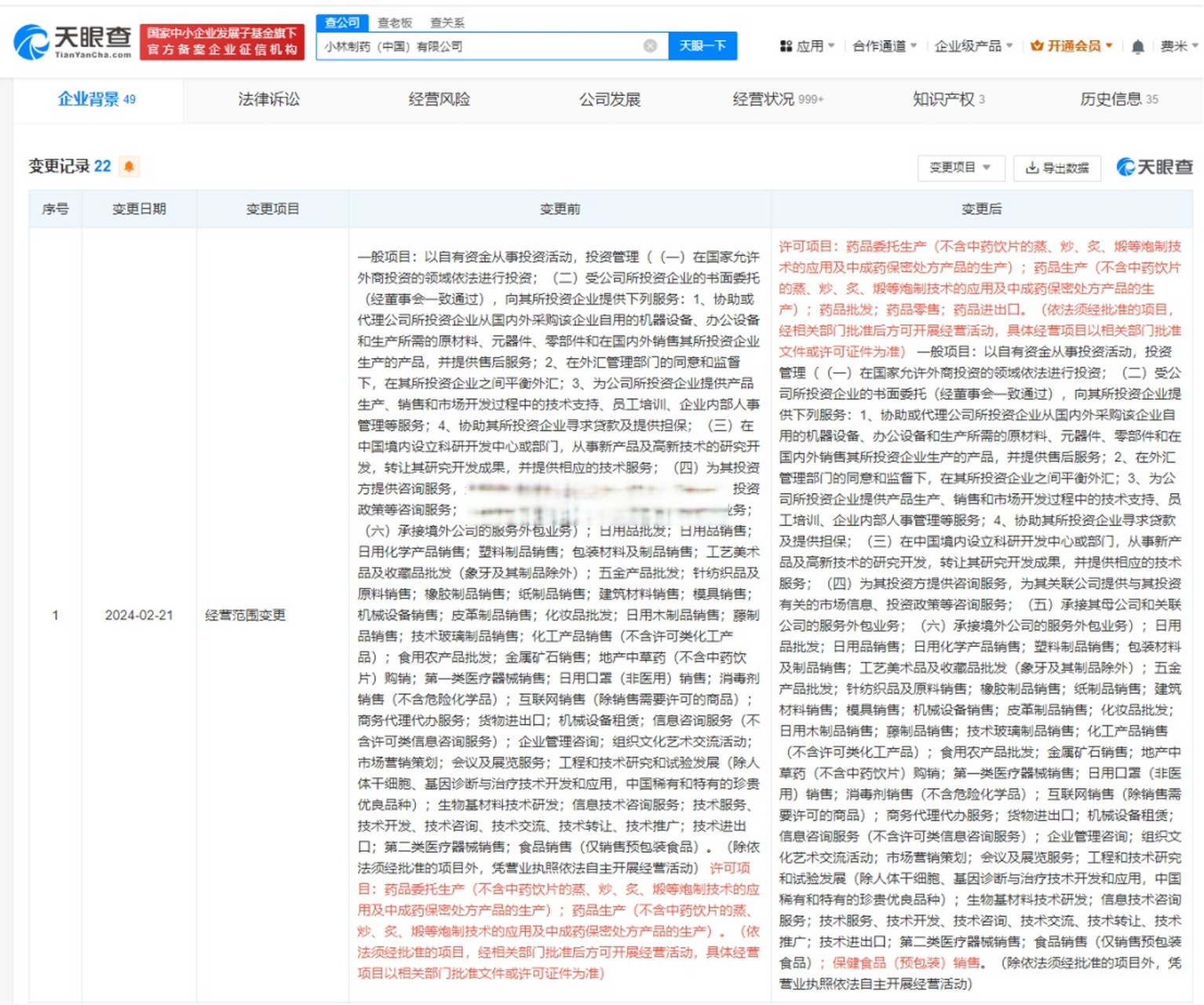
Task: Click the 天眼查 watermark logo above table
Action: (1155, 166)
